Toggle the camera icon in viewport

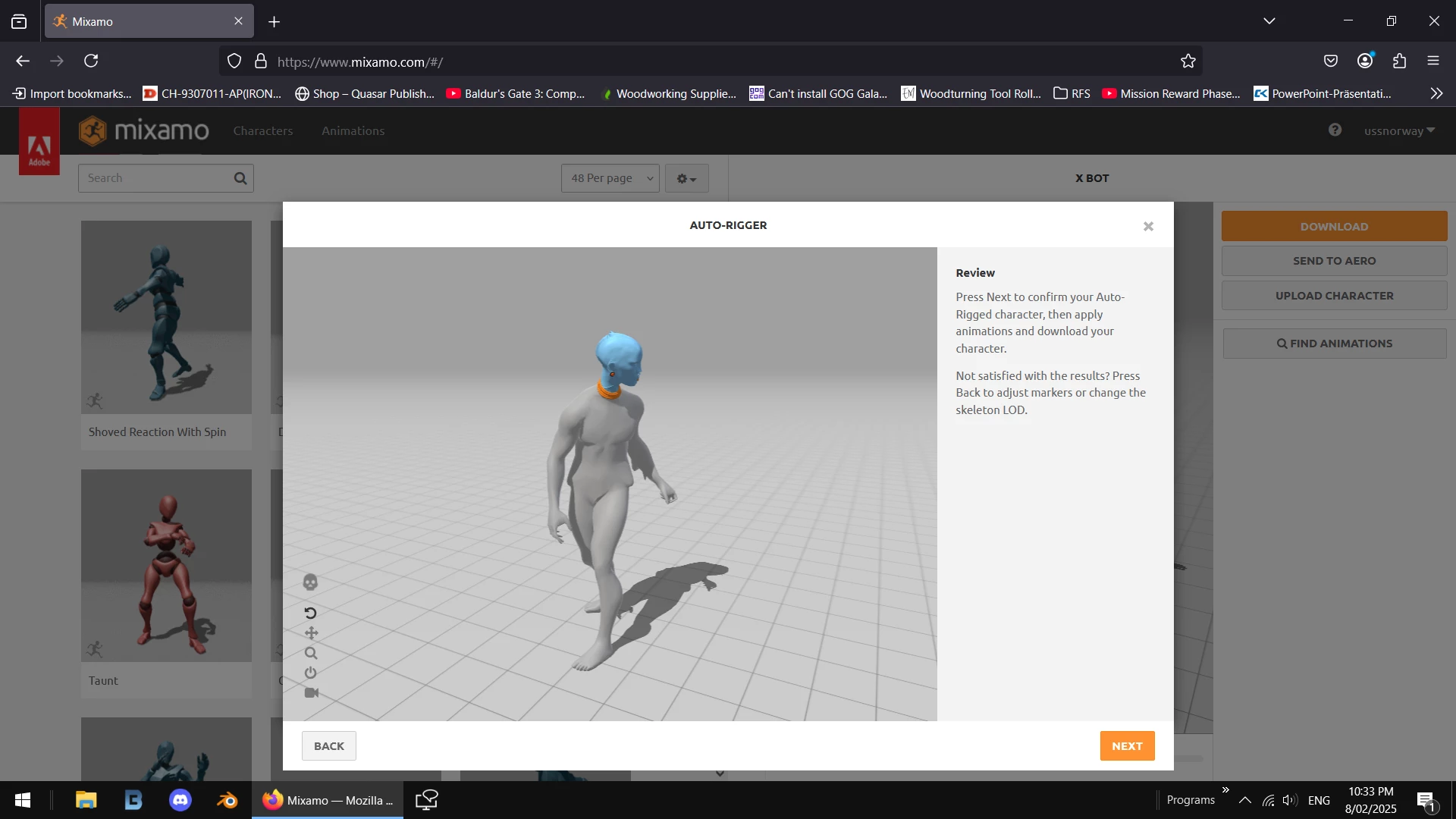click(x=311, y=693)
